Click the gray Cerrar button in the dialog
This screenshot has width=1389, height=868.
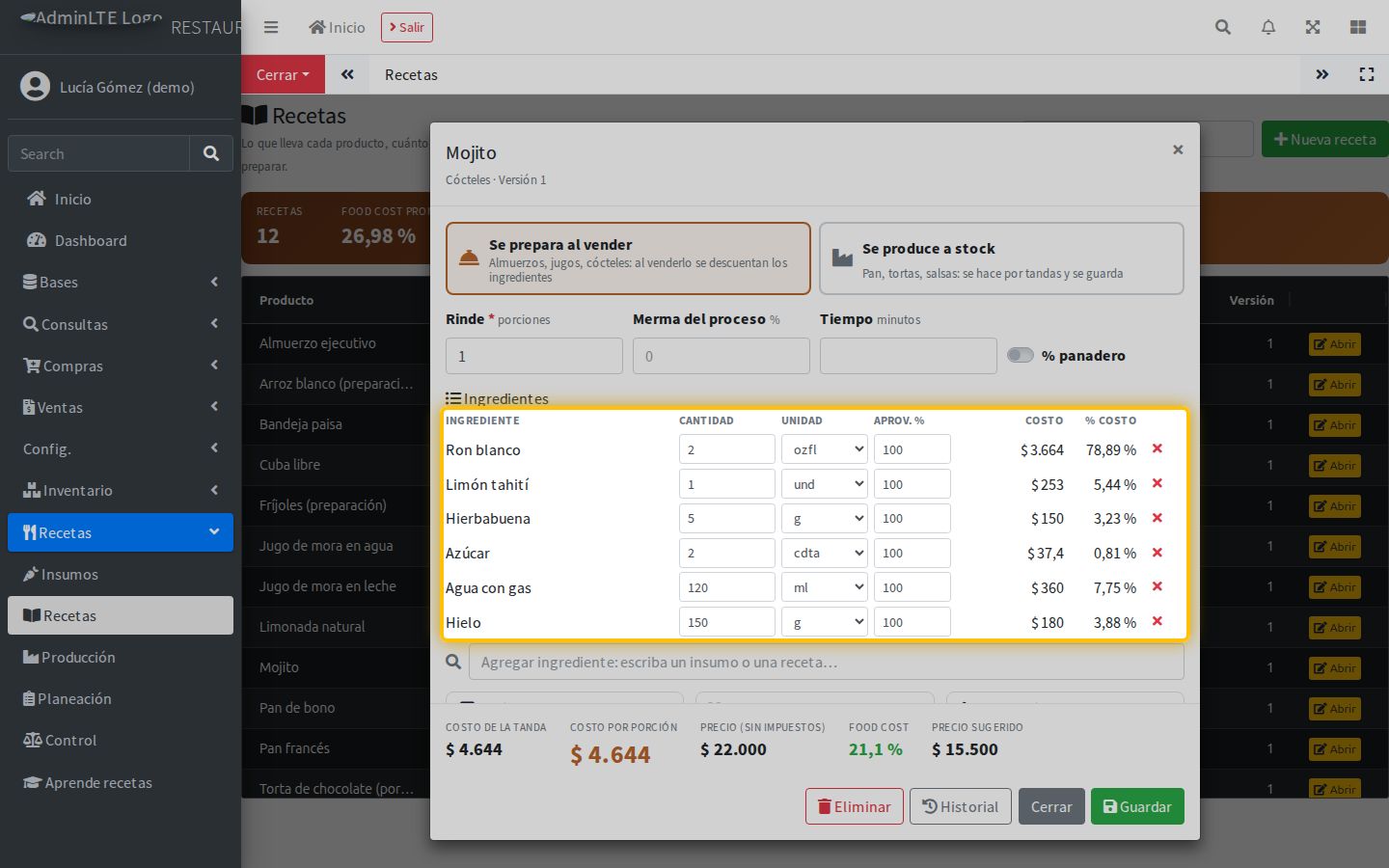pos(1051,806)
